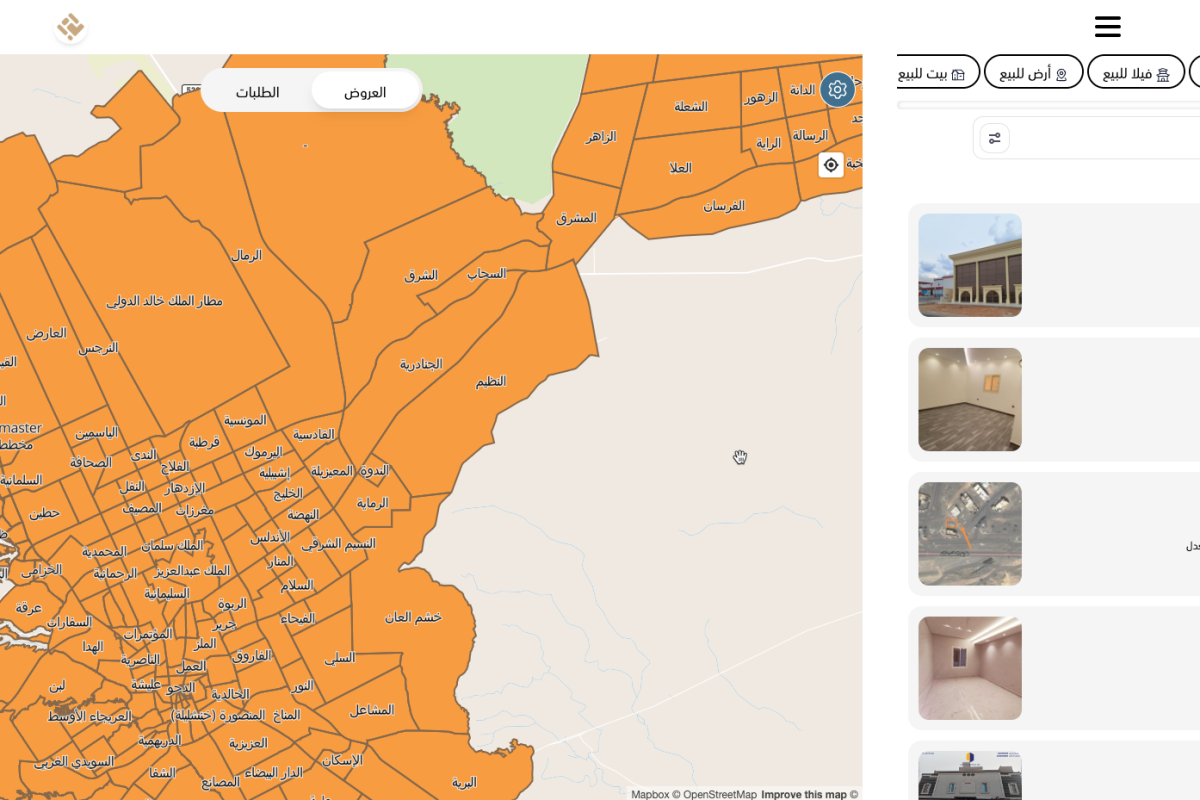
Task: Select العلا district on map
Action: tap(680, 168)
